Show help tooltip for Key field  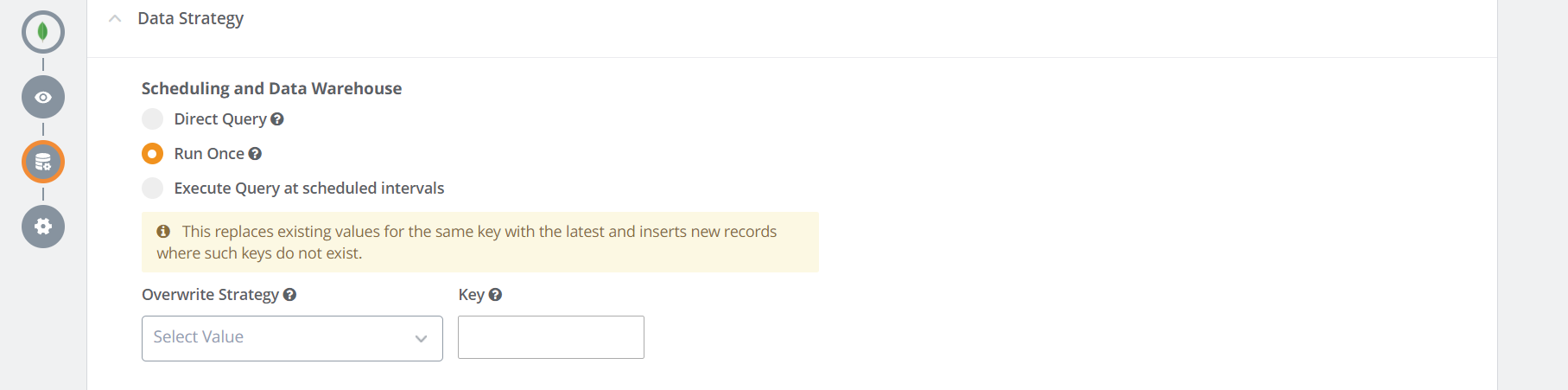[495, 295]
